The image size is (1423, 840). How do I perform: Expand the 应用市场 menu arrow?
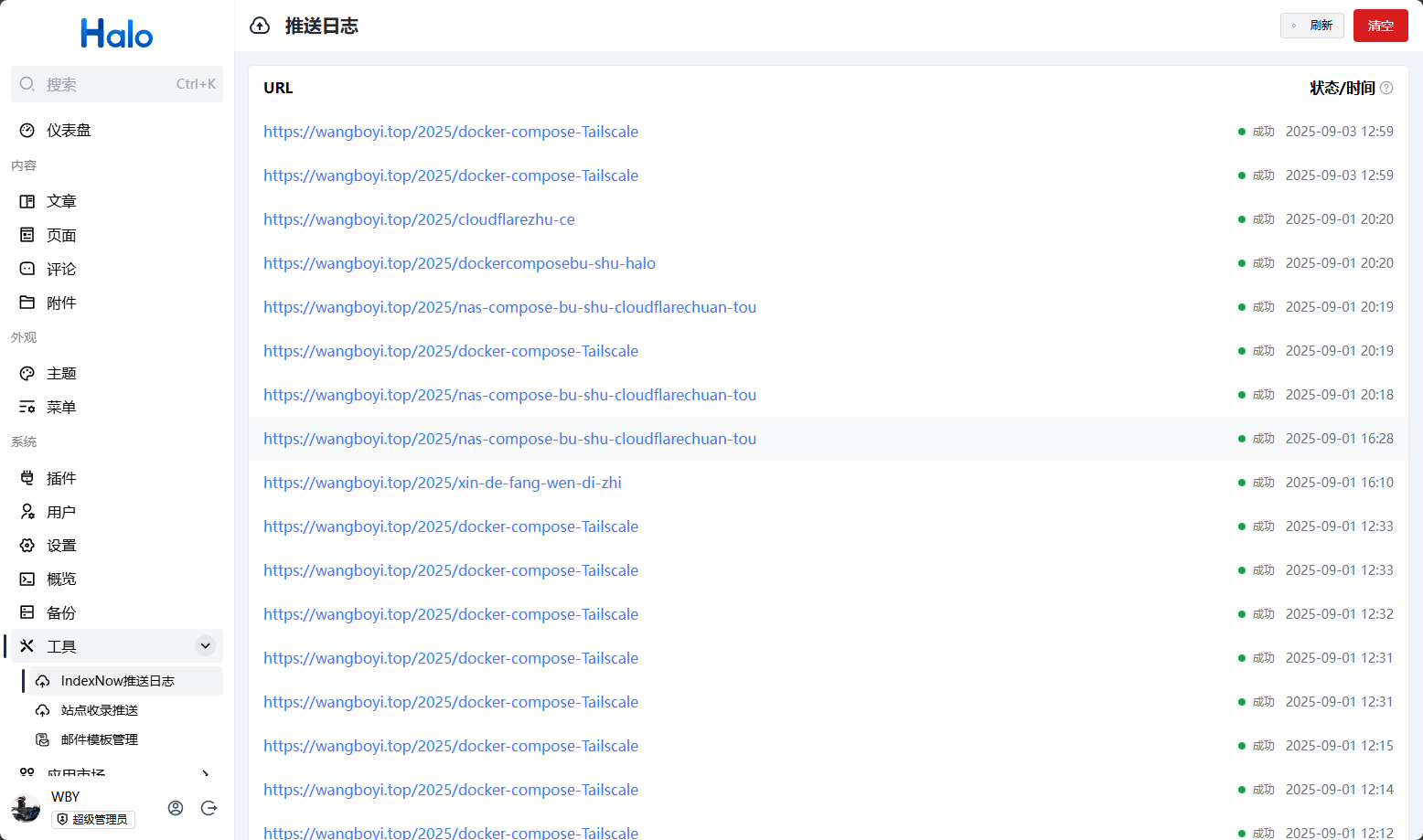tap(206, 773)
